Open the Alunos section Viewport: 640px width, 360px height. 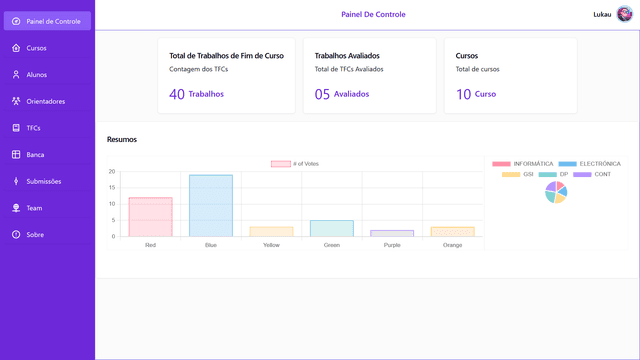tap(47, 74)
